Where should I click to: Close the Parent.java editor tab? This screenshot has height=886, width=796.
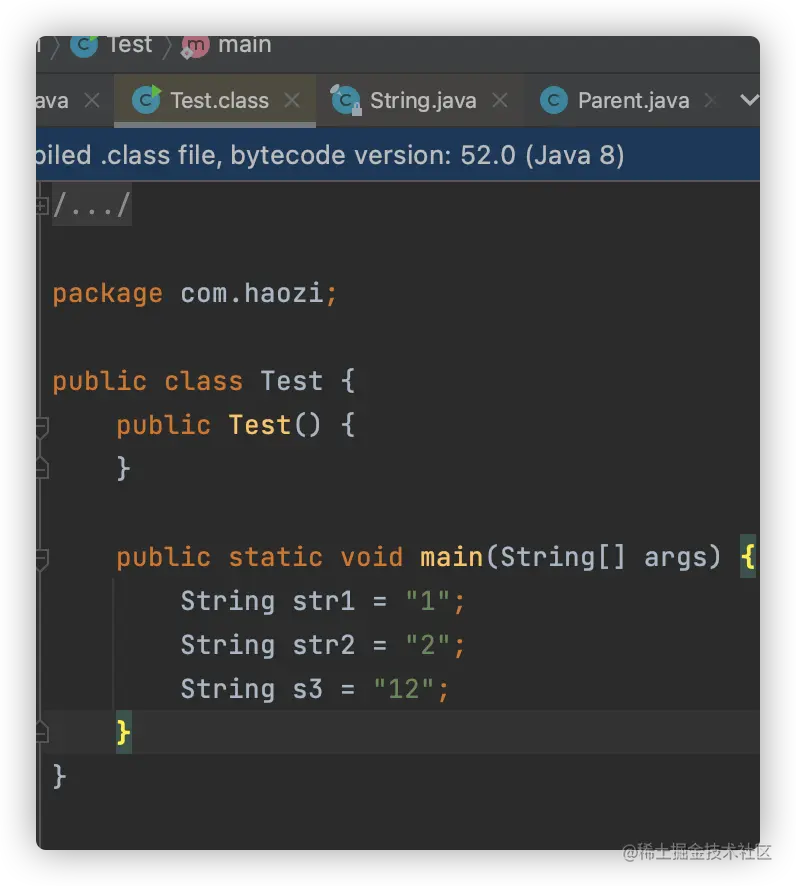pos(710,100)
